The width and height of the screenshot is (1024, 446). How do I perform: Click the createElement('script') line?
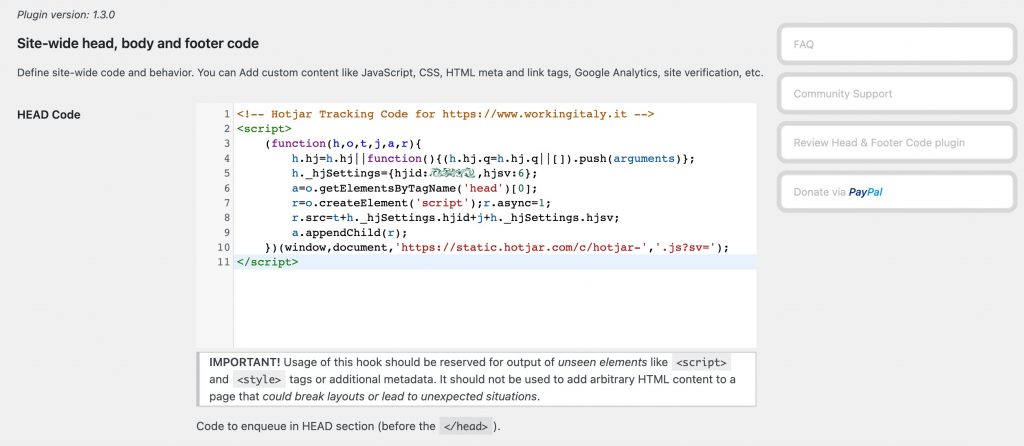[421, 203]
